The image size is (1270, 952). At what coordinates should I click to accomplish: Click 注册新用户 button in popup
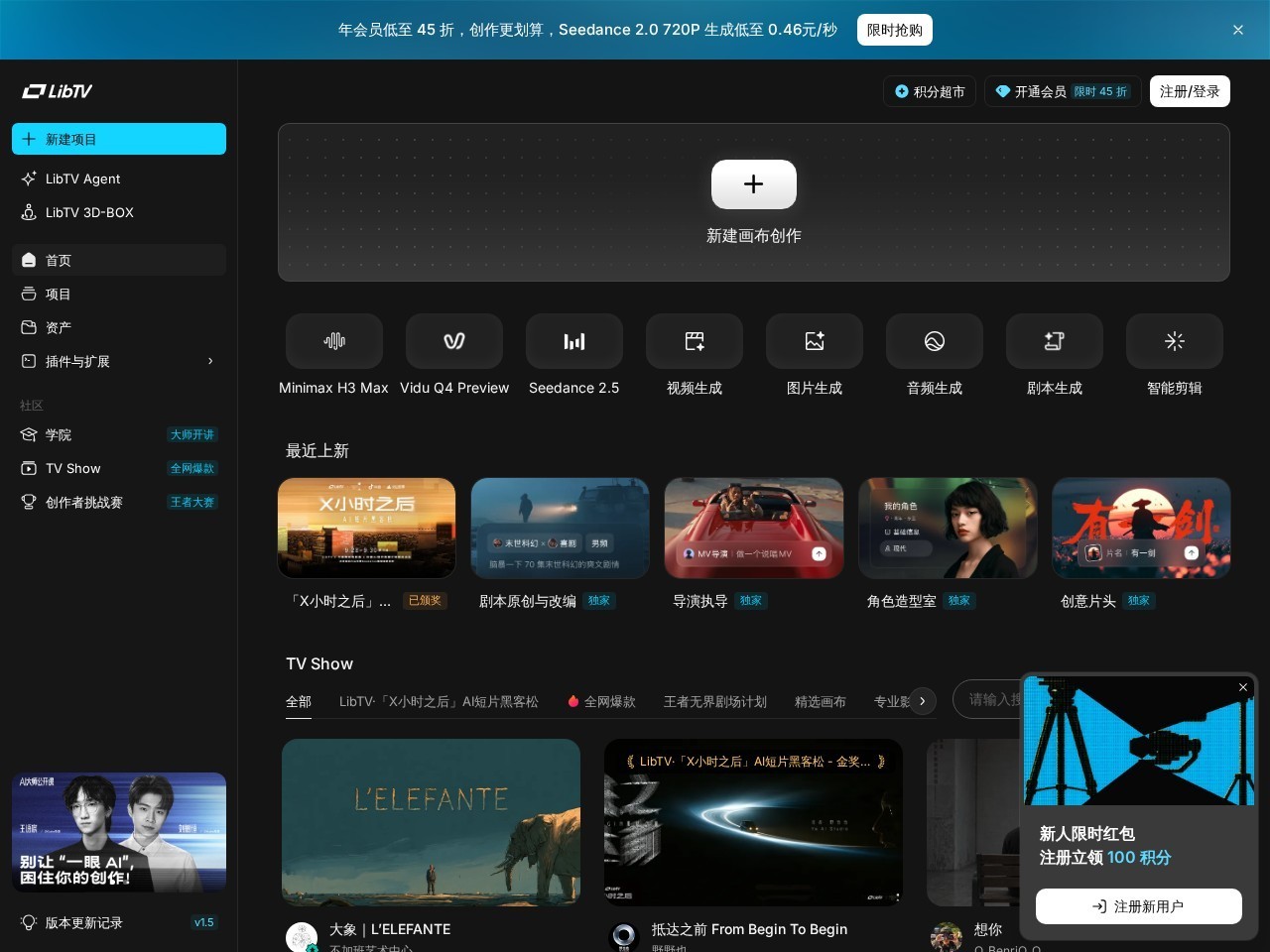tap(1139, 906)
